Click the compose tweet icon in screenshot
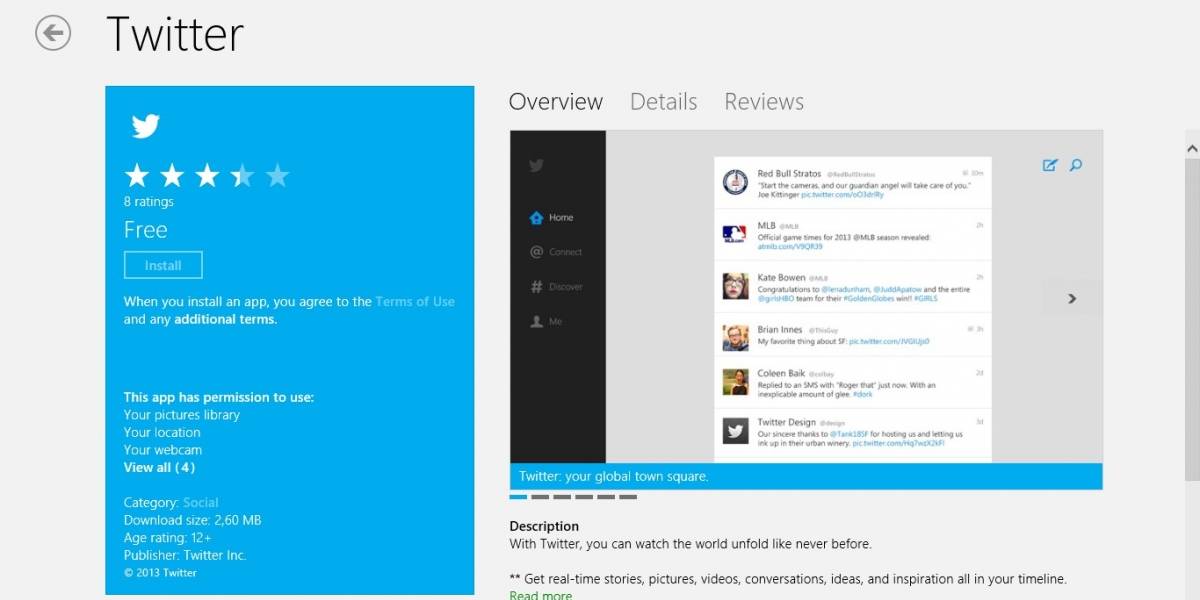Viewport: 1200px width, 600px height. click(x=1050, y=165)
